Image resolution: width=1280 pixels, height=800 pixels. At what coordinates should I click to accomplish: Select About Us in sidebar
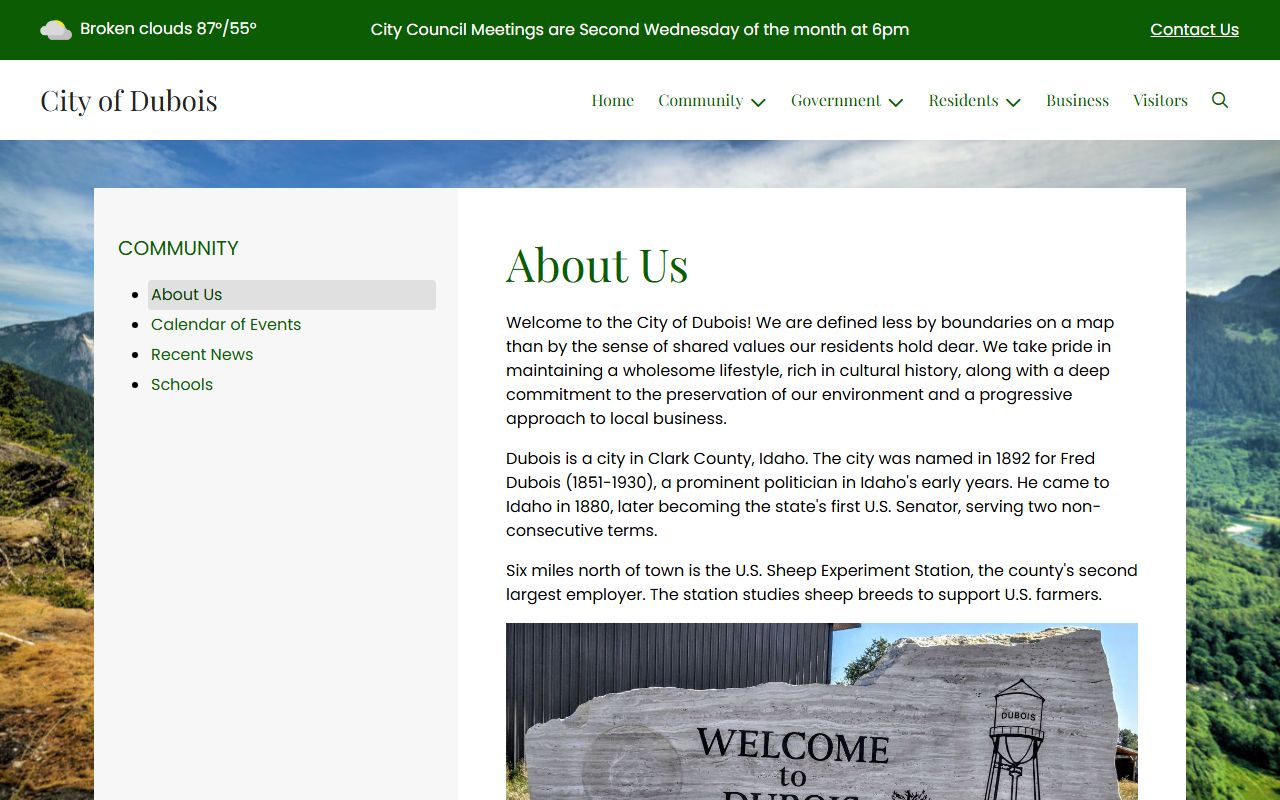292,295
